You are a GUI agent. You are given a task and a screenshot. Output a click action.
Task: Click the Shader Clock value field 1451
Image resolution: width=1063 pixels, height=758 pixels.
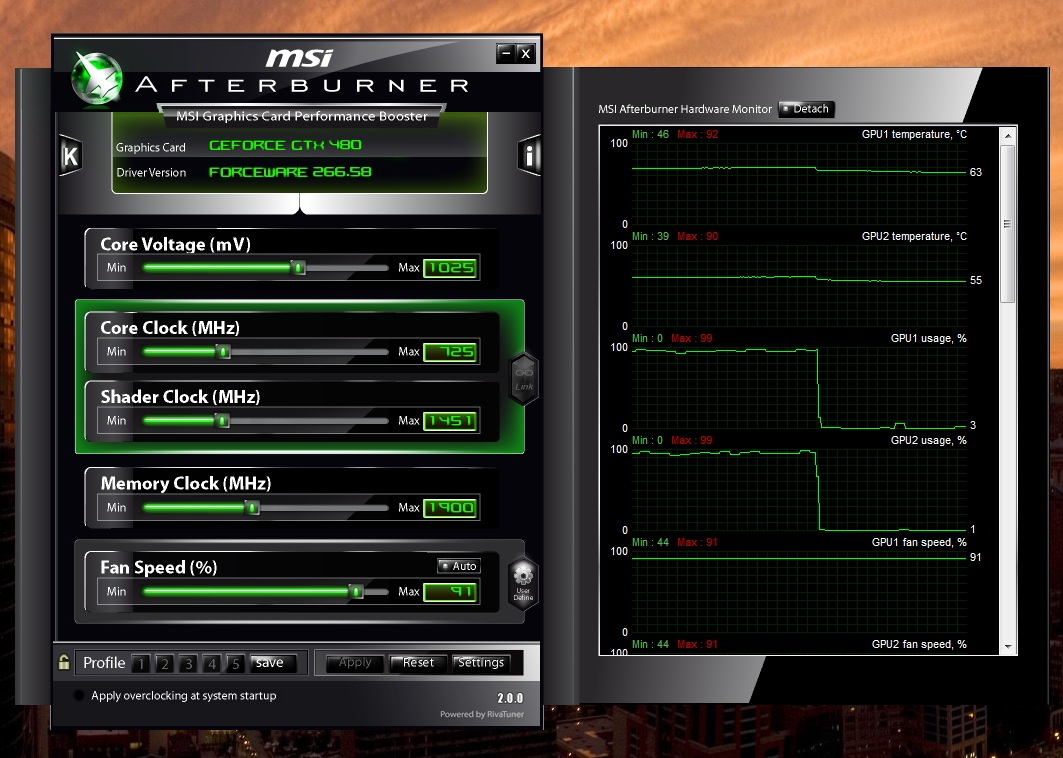(451, 421)
